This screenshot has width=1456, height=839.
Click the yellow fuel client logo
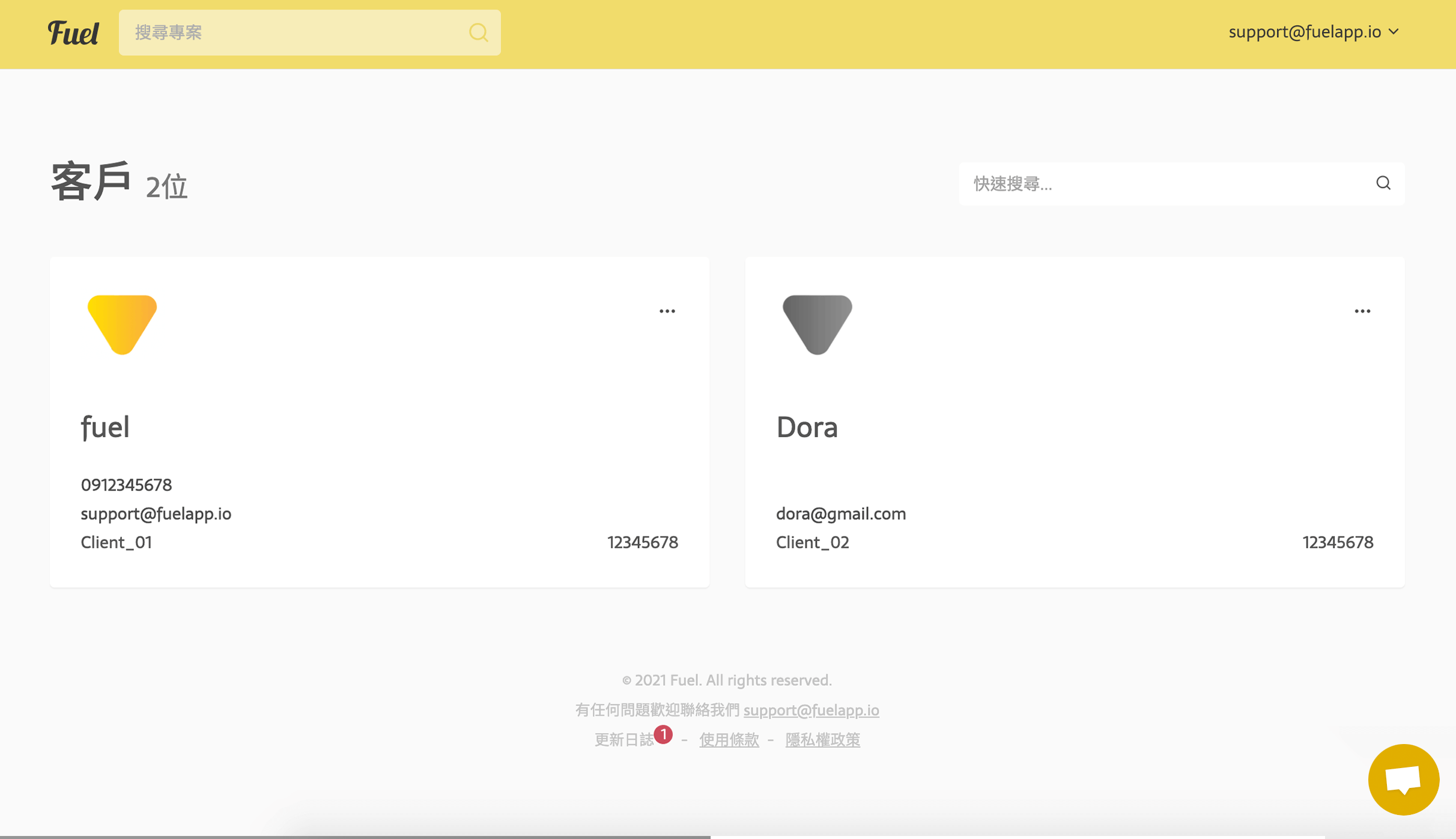122,325
